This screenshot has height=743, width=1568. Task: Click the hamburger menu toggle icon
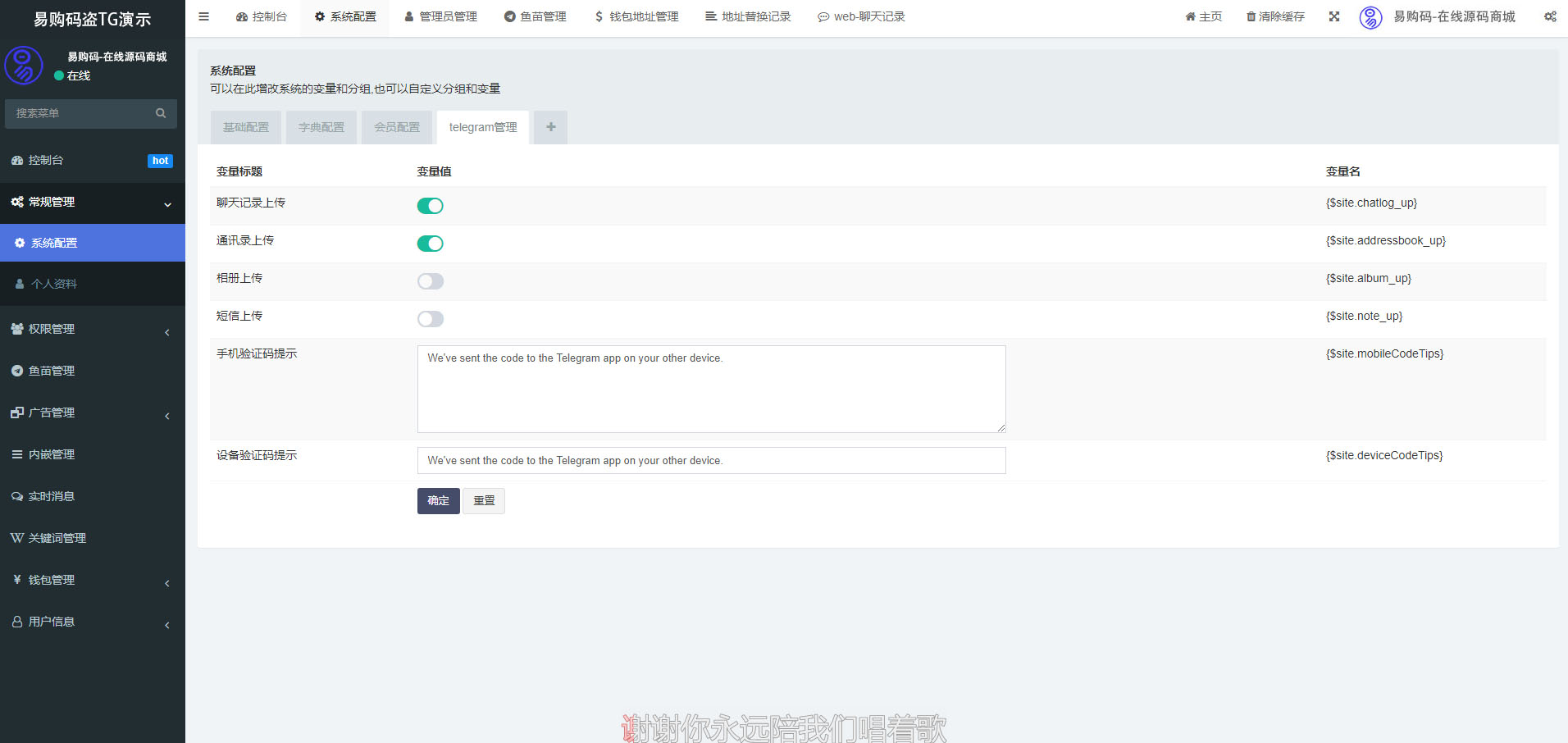pos(203,16)
